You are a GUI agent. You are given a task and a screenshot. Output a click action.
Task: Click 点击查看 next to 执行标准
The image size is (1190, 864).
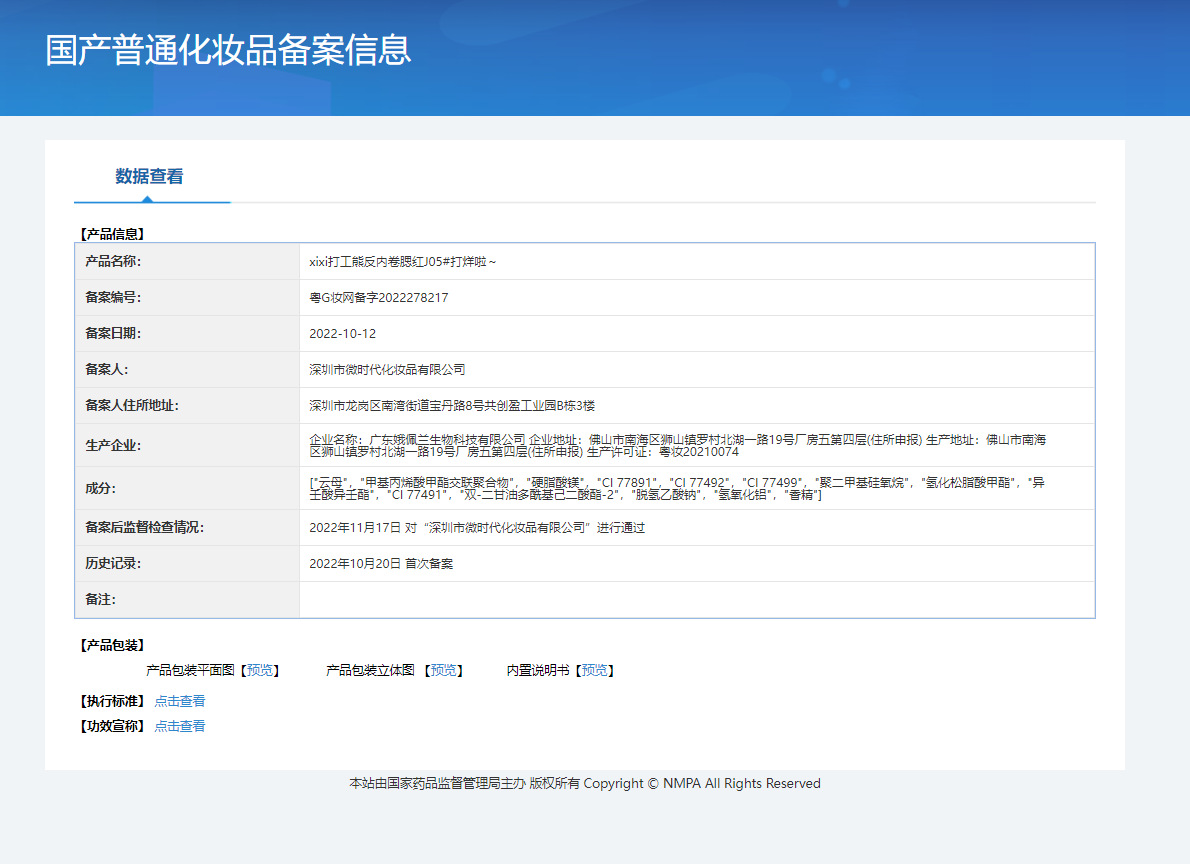pyautogui.click(x=180, y=701)
